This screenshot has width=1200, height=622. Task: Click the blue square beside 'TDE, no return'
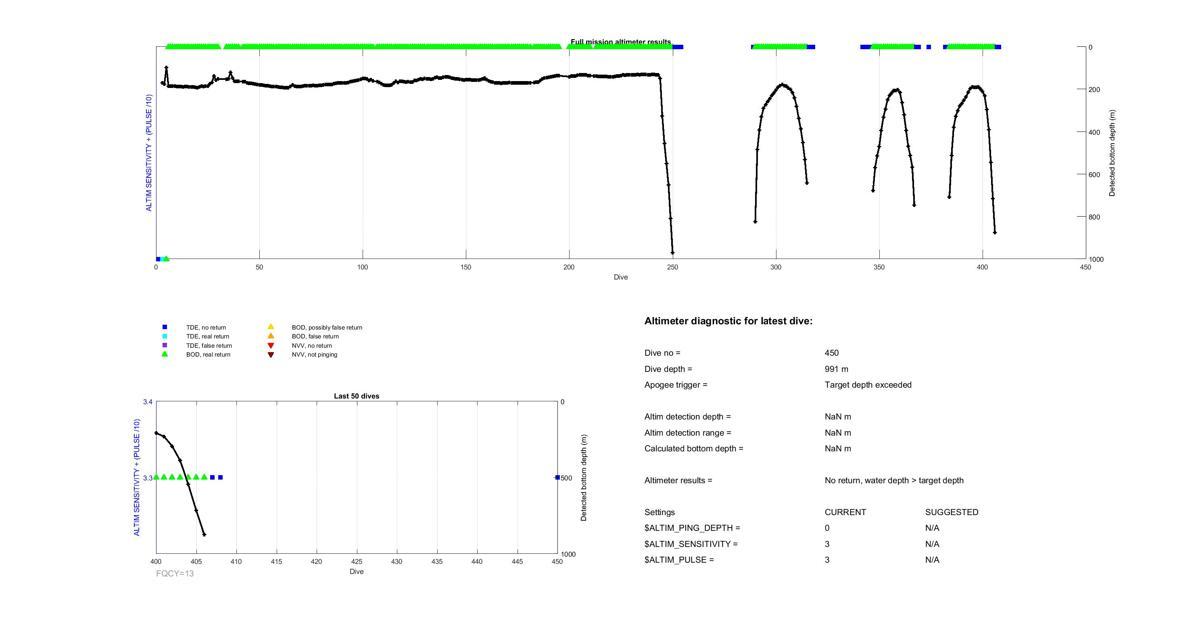(165, 327)
